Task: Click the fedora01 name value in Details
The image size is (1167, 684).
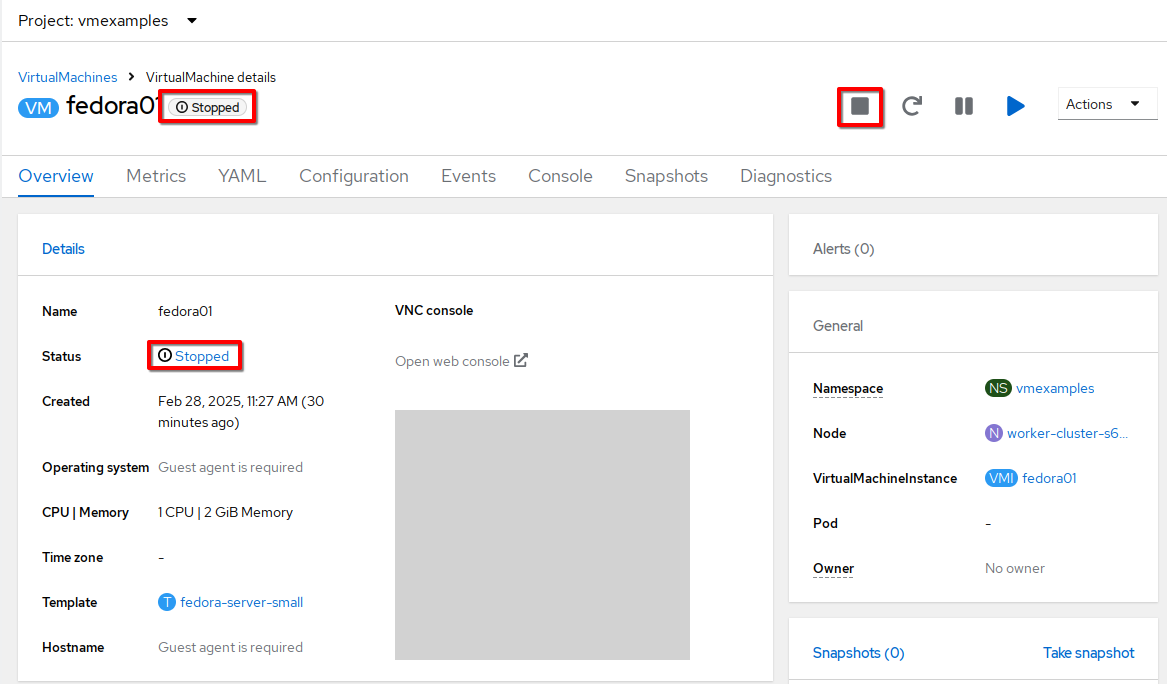Action: [x=185, y=311]
